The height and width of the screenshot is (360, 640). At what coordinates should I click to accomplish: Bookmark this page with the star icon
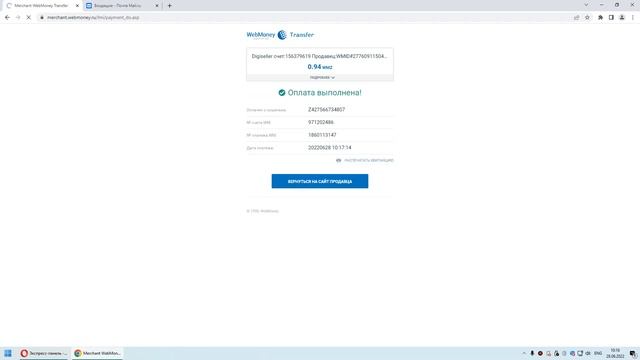[x=587, y=18]
